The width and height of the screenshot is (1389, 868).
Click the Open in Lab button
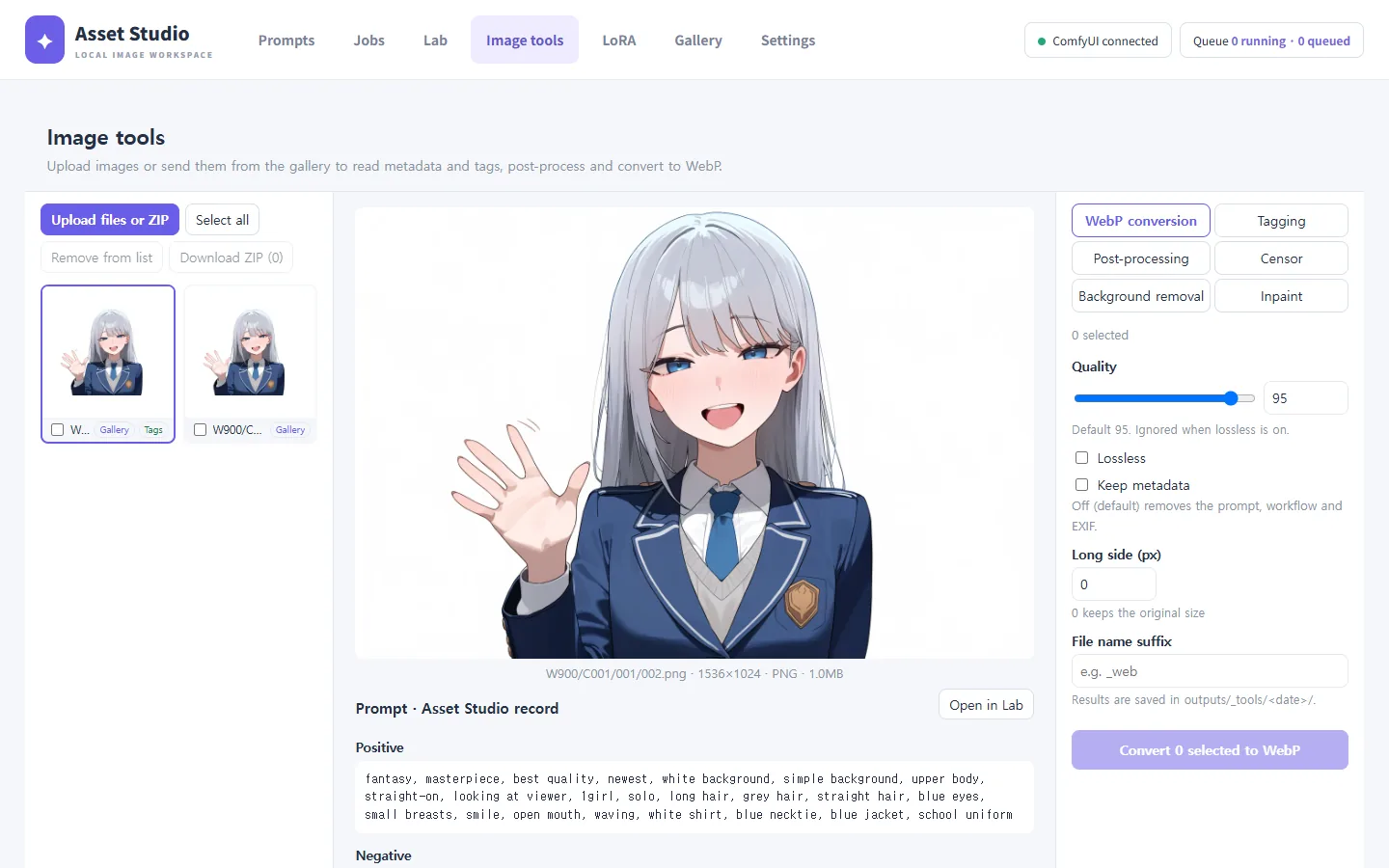point(986,705)
